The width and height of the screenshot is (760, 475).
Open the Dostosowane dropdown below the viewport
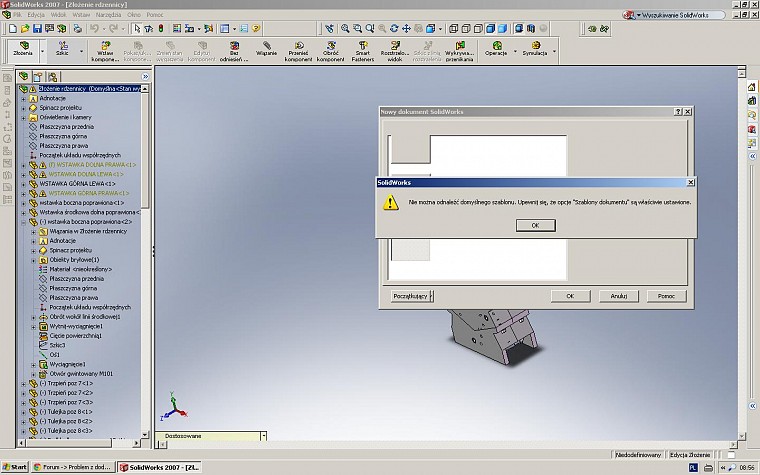point(263,436)
